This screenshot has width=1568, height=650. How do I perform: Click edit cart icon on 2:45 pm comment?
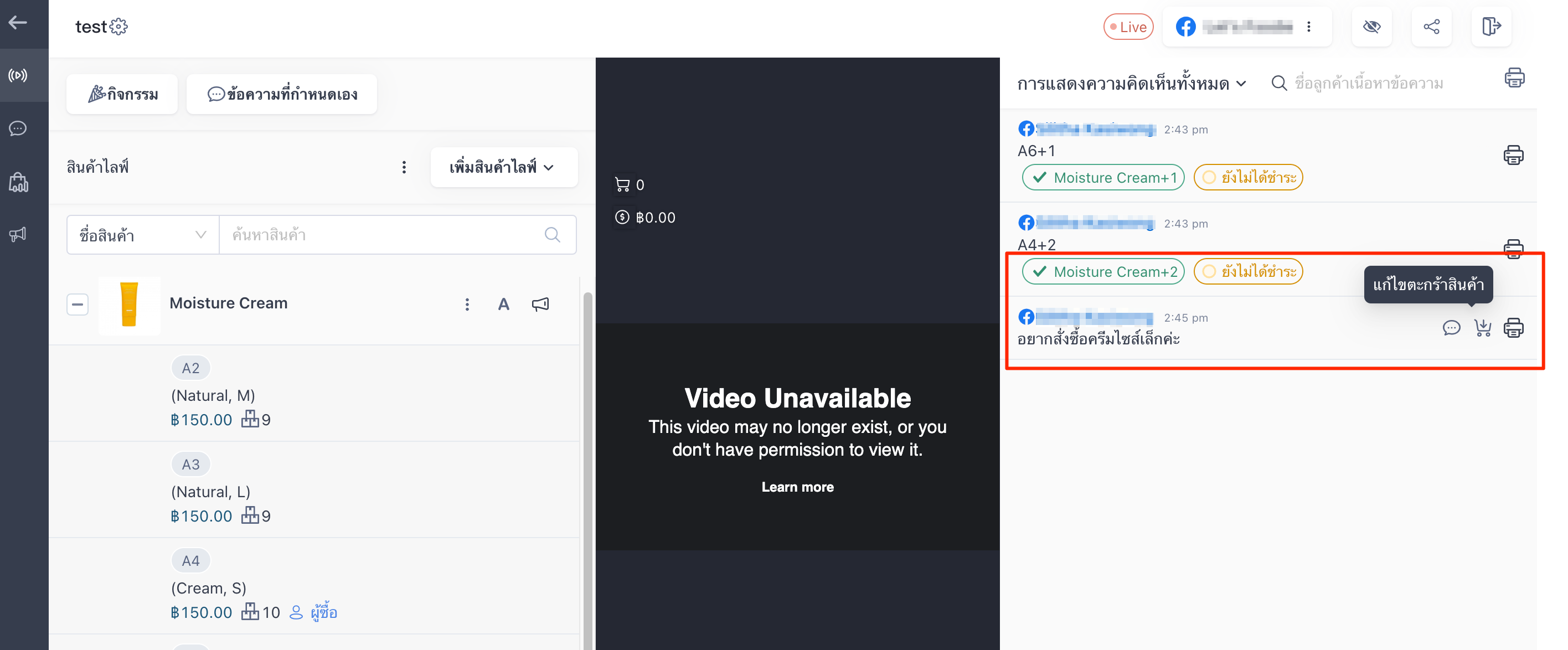(x=1482, y=328)
